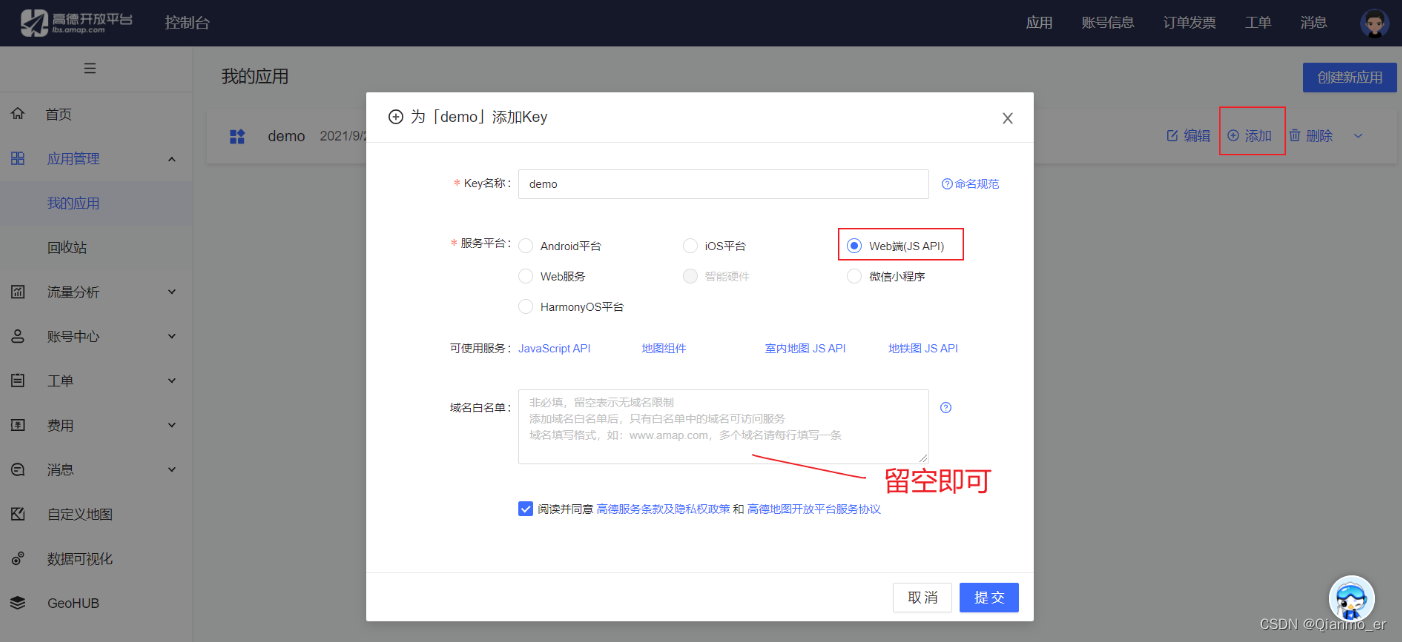Open the JavaScript API service link
The image size is (1402, 642).
click(554, 348)
